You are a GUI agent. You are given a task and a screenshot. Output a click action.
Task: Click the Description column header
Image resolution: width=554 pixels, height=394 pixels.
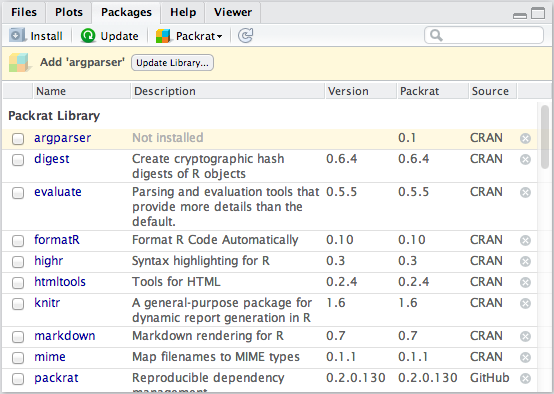click(228, 91)
